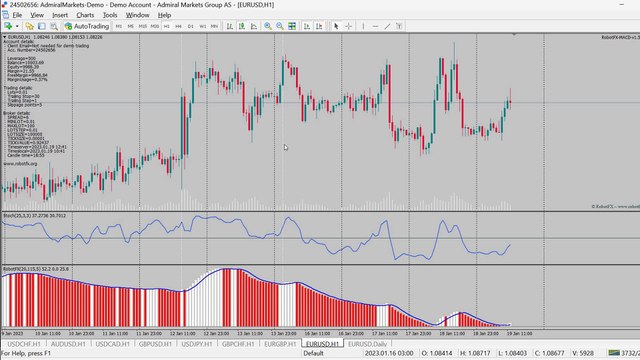640x360 pixels.
Task: Draw a horizontal line tool
Action: (x=375, y=26)
